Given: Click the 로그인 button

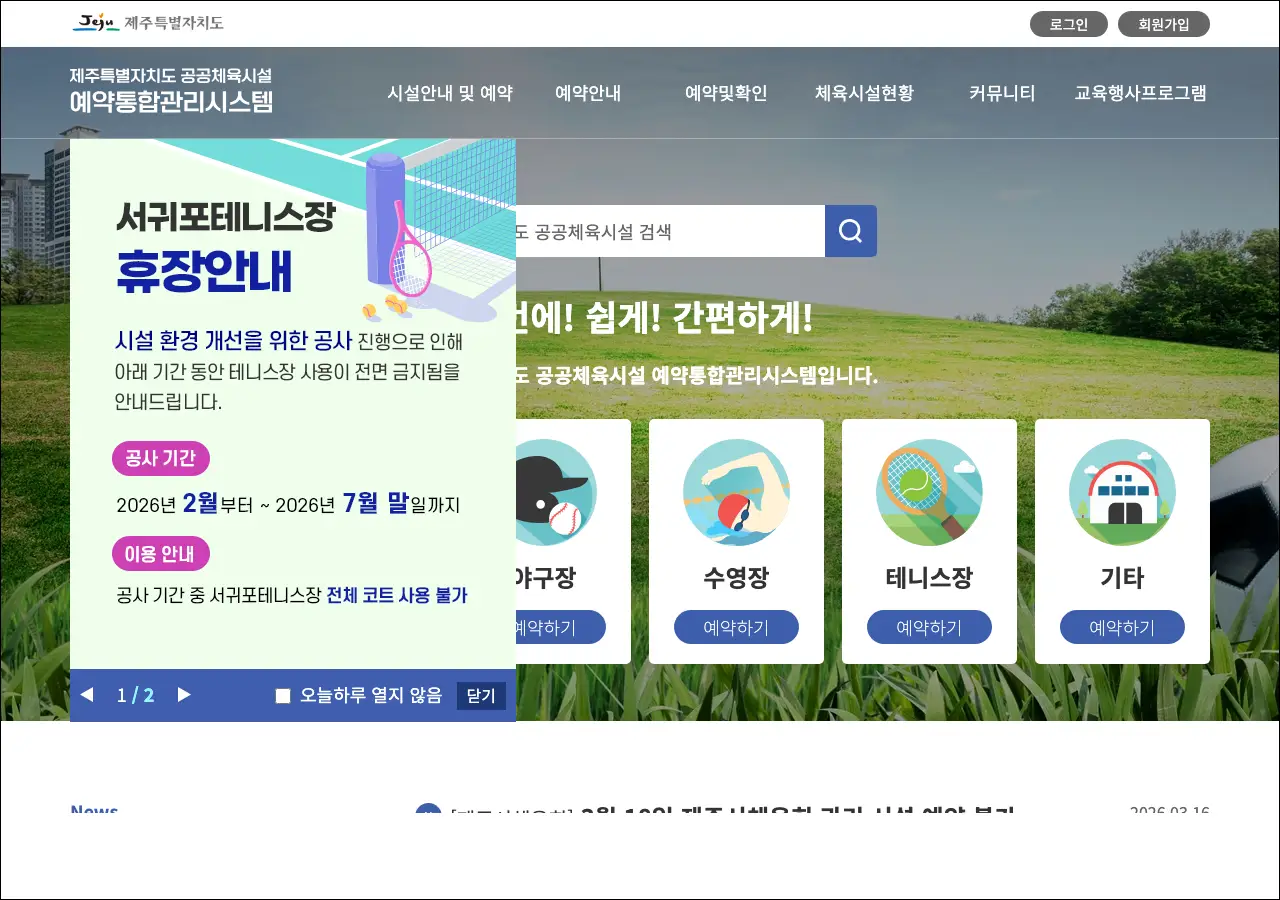Looking at the screenshot, I should [x=1068, y=24].
